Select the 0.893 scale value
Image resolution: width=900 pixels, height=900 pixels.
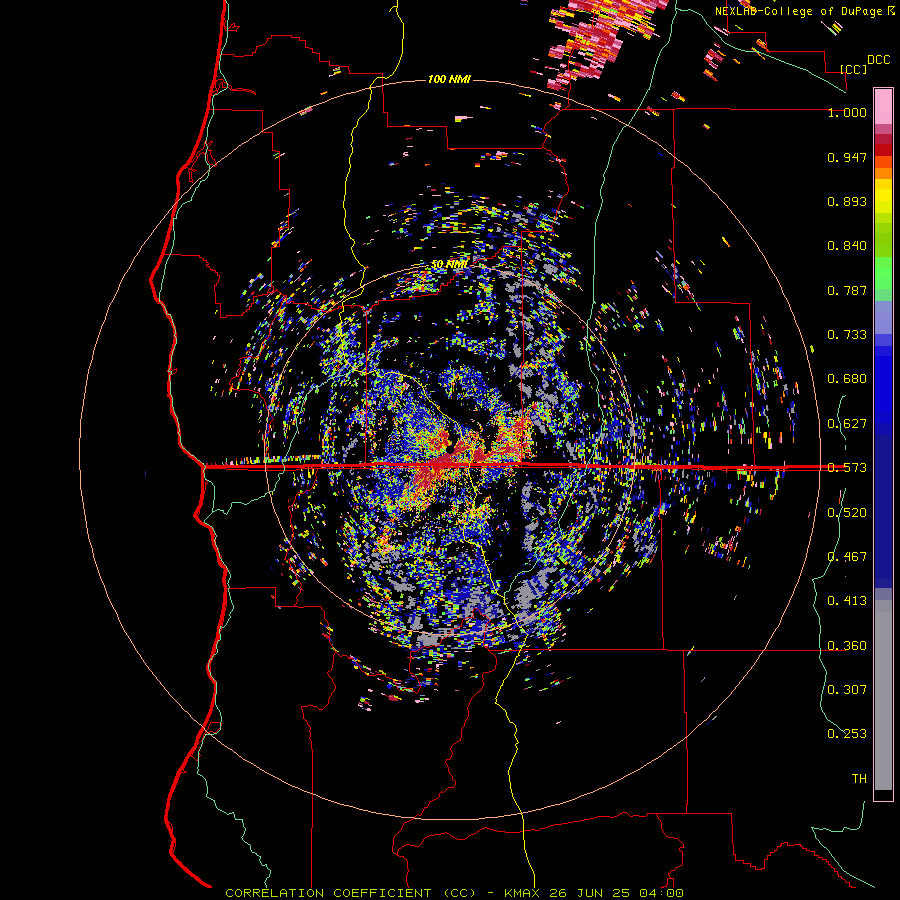[847, 201]
